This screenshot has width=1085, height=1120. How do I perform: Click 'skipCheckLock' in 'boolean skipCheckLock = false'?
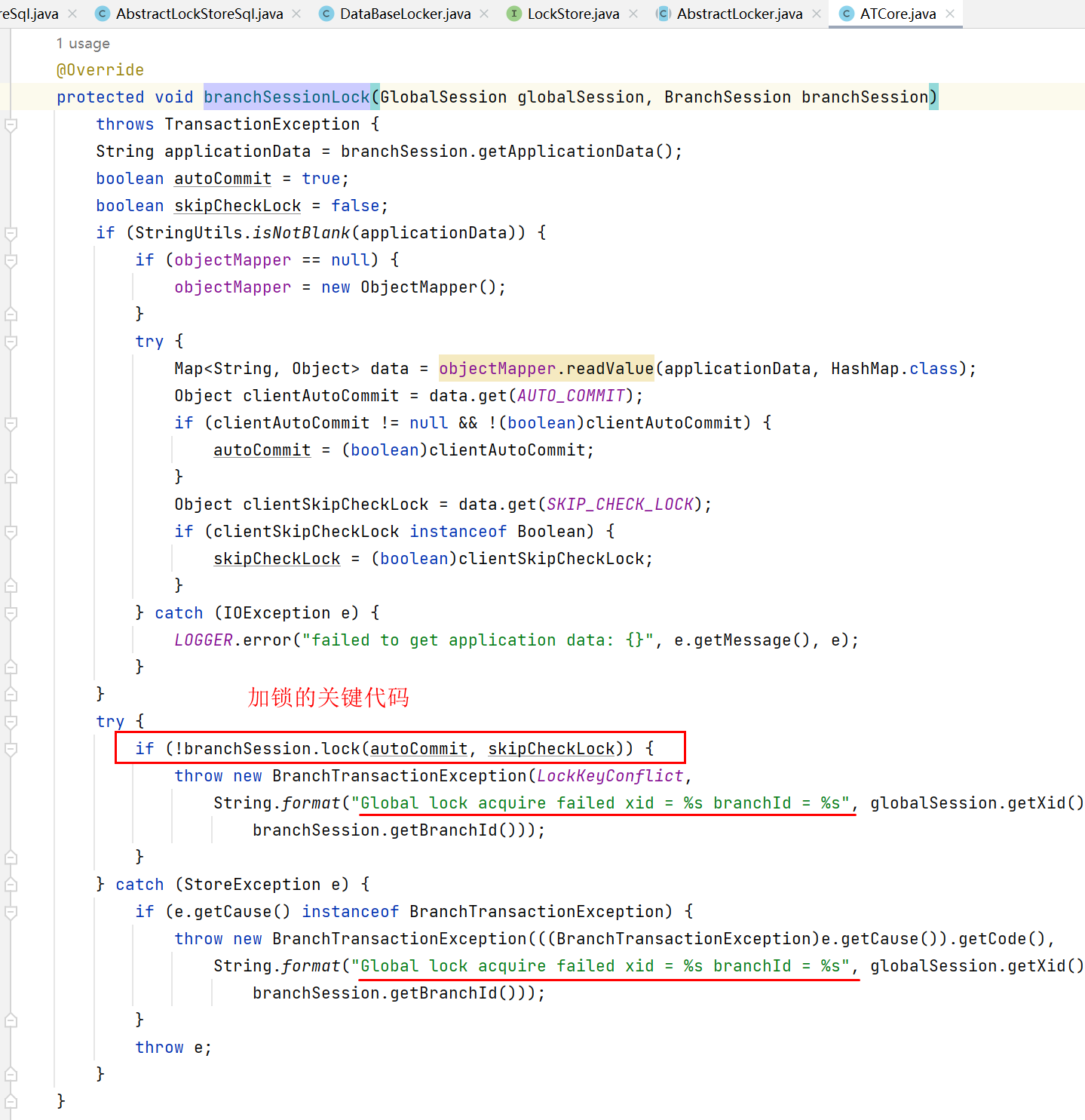coord(238,206)
